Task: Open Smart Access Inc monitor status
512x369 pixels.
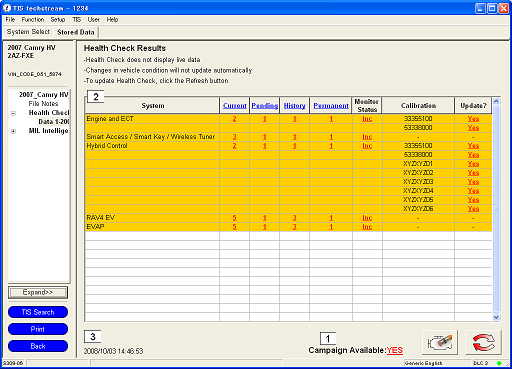Action: click(x=367, y=137)
